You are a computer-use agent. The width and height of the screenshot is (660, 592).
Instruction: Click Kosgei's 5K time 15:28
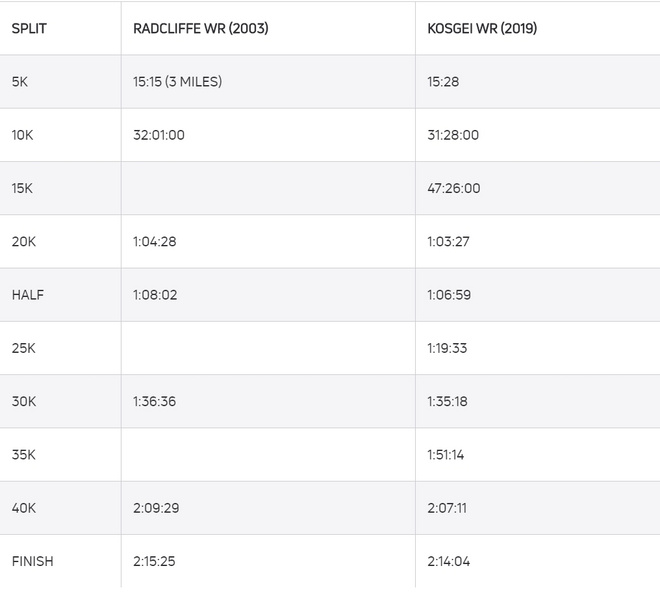click(443, 82)
